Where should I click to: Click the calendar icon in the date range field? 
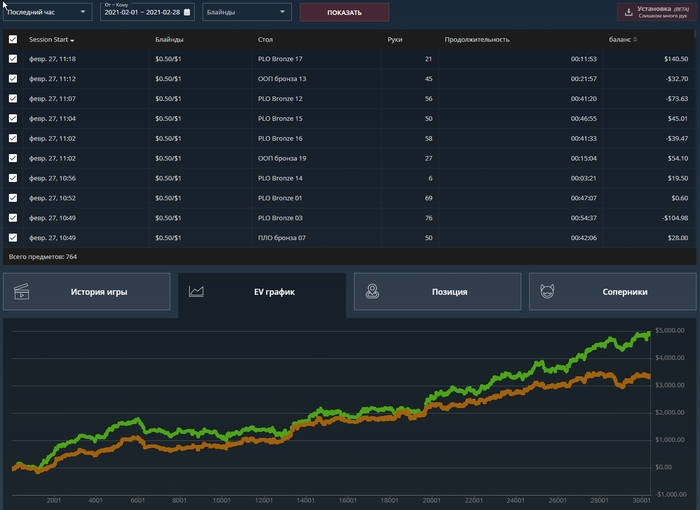pos(187,12)
